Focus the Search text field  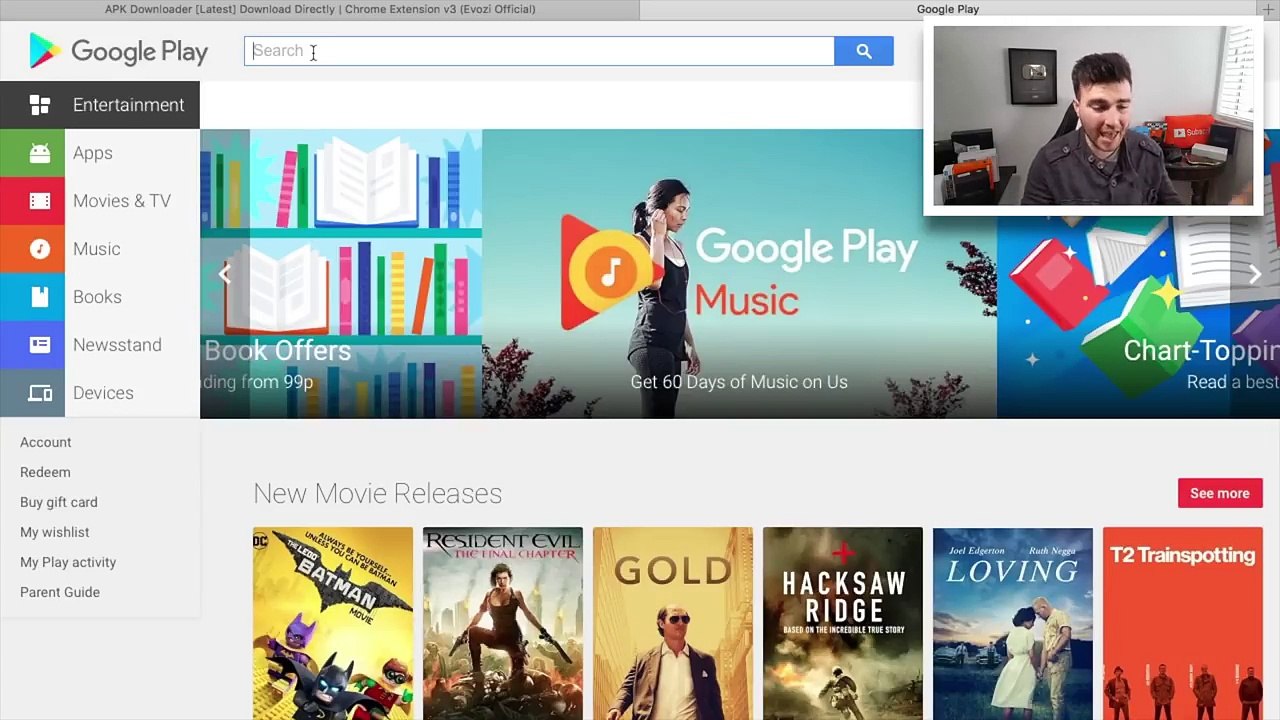pyautogui.click(x=539, y=51)
